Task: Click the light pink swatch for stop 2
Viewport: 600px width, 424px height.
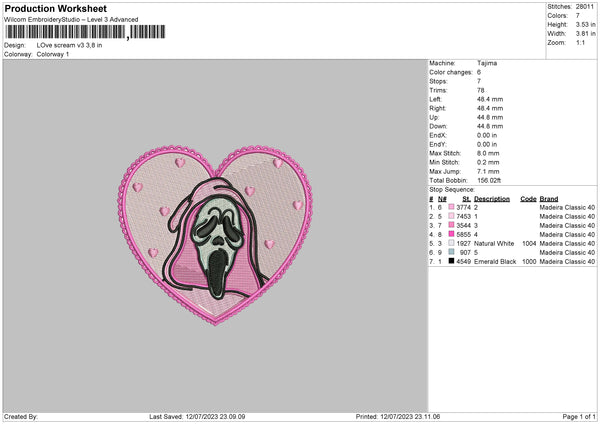Action: click(451, 216)
